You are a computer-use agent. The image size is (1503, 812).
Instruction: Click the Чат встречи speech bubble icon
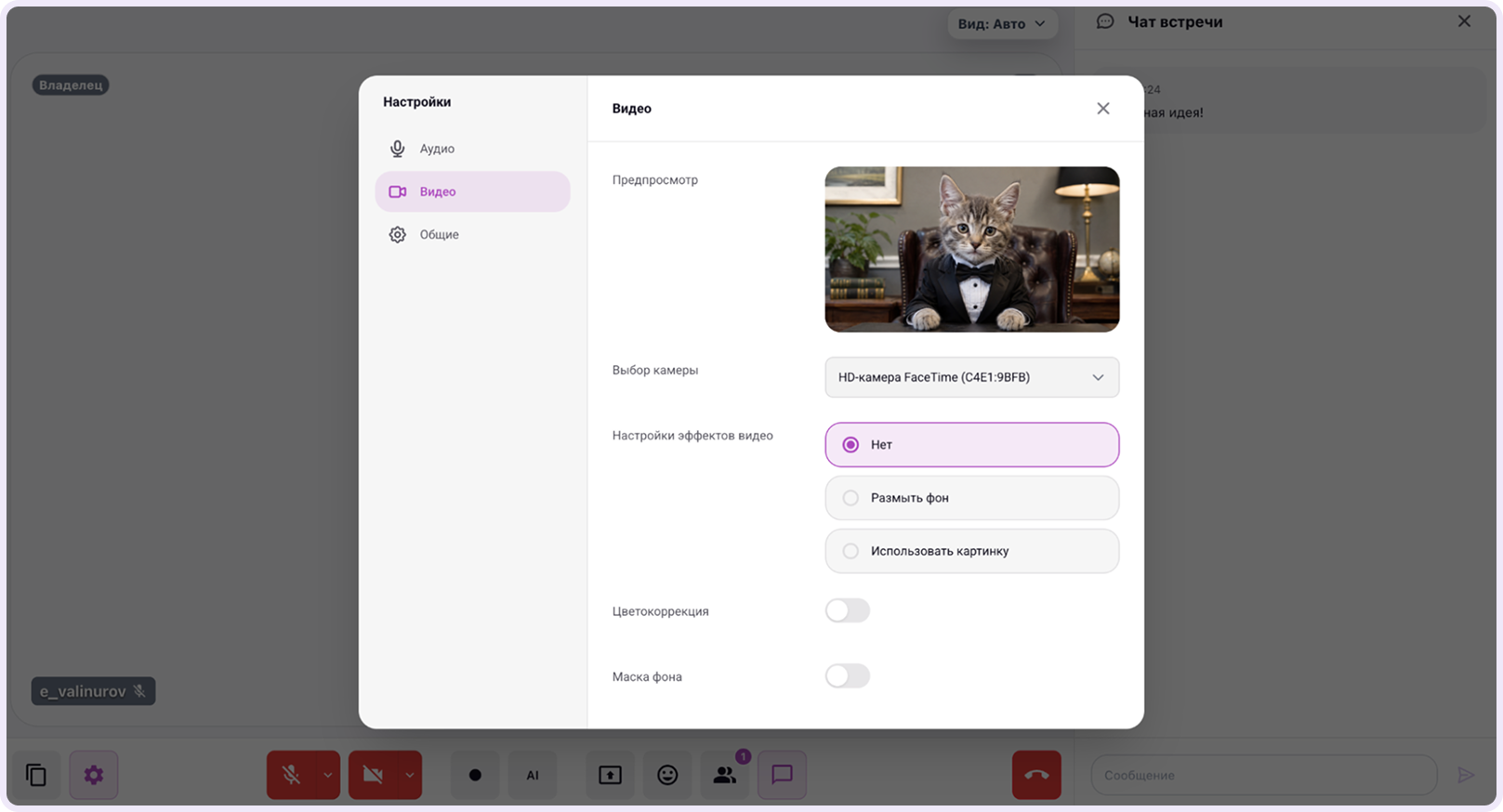1105,21
